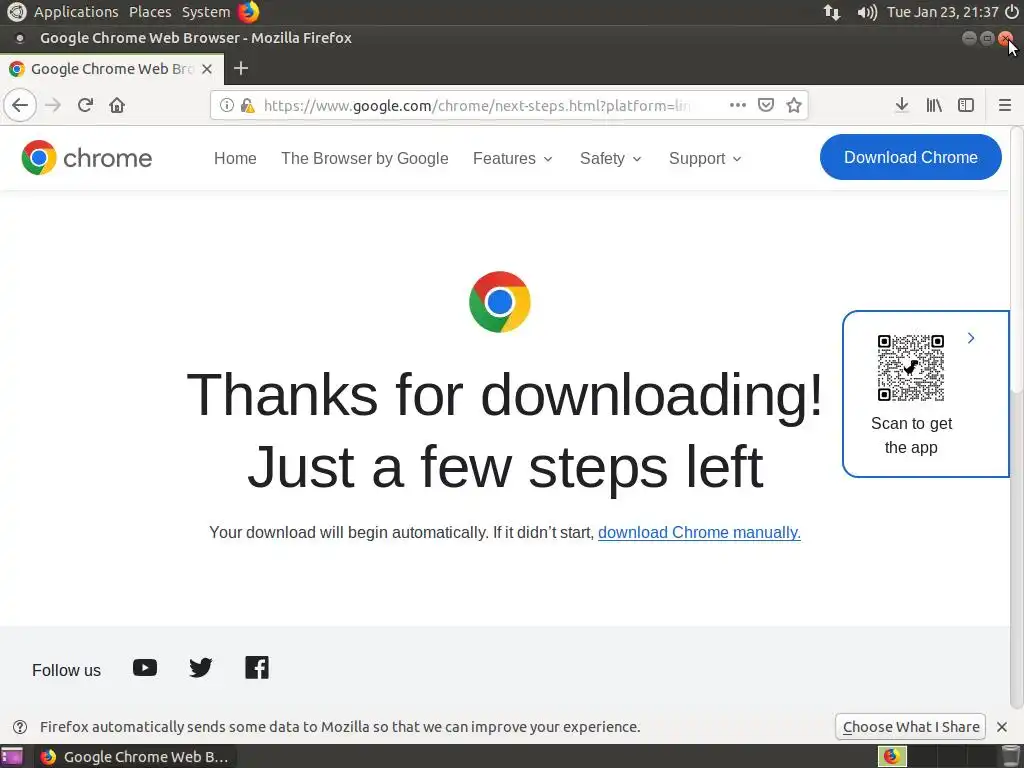Launch Firefox from top panel icon
The height and width of the screenshot is (768, 1024).
(248, 12)
